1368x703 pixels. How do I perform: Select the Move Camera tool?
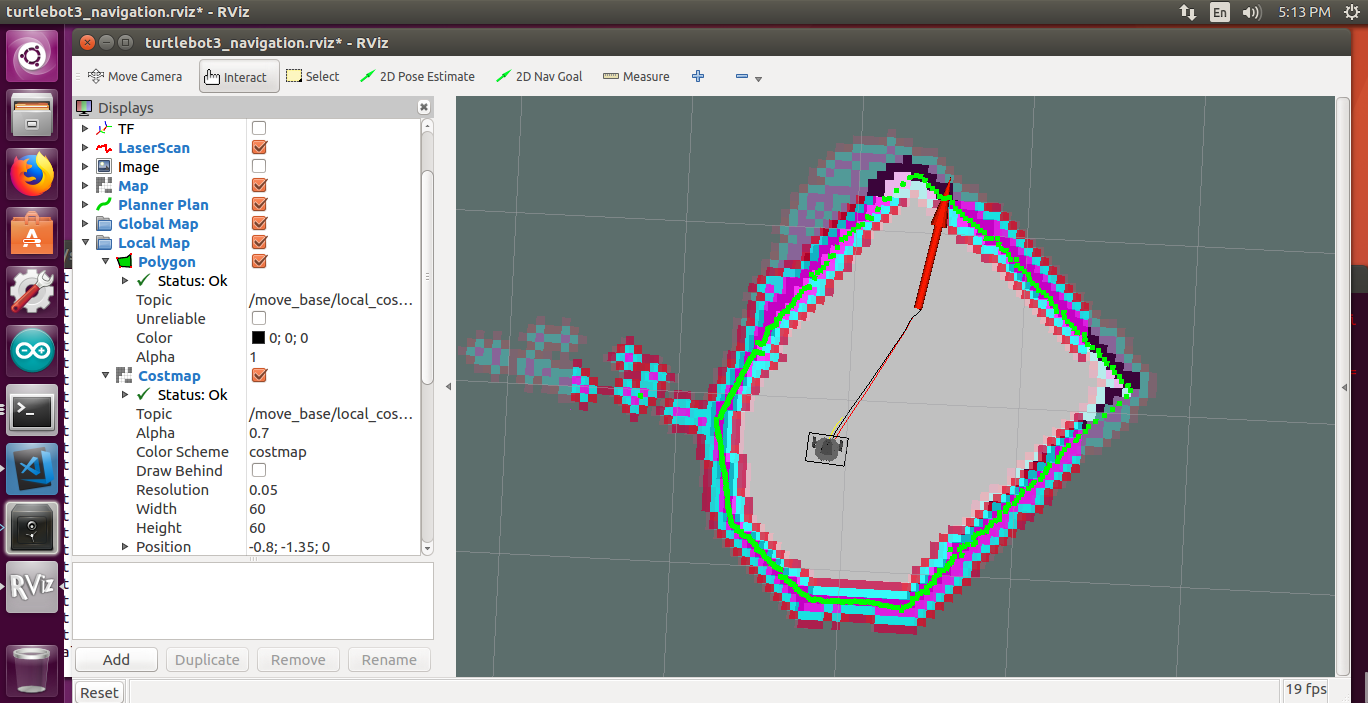click(x=135, y=76)
